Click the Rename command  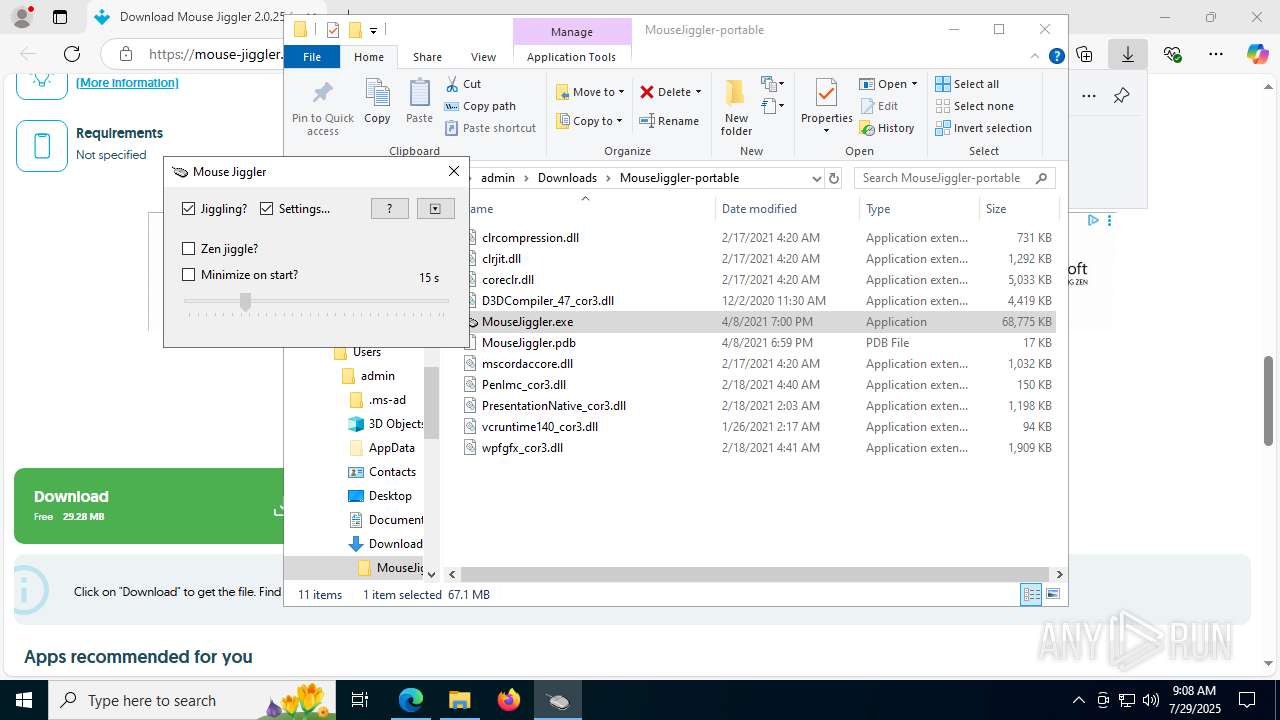pos(669,121)
